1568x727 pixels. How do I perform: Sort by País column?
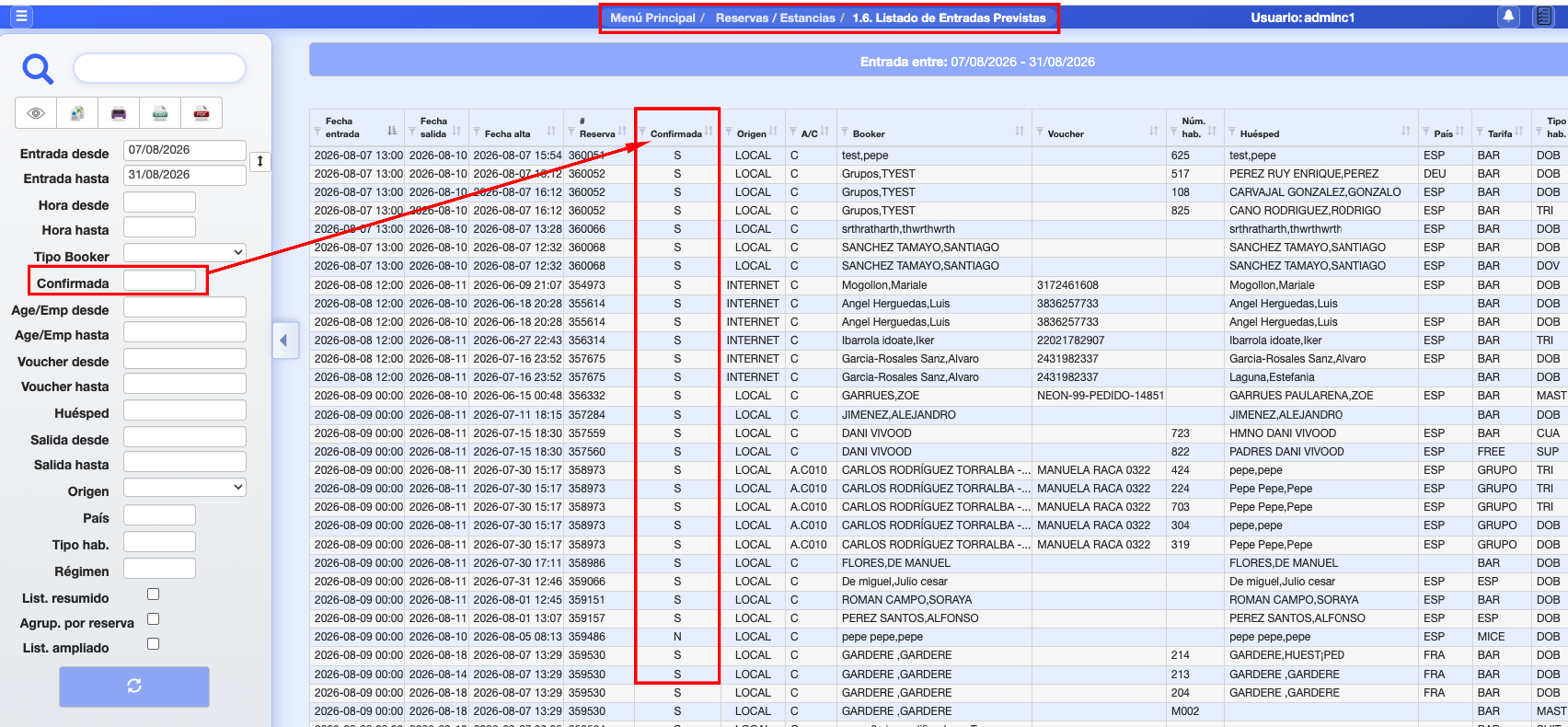(1459, 131)
